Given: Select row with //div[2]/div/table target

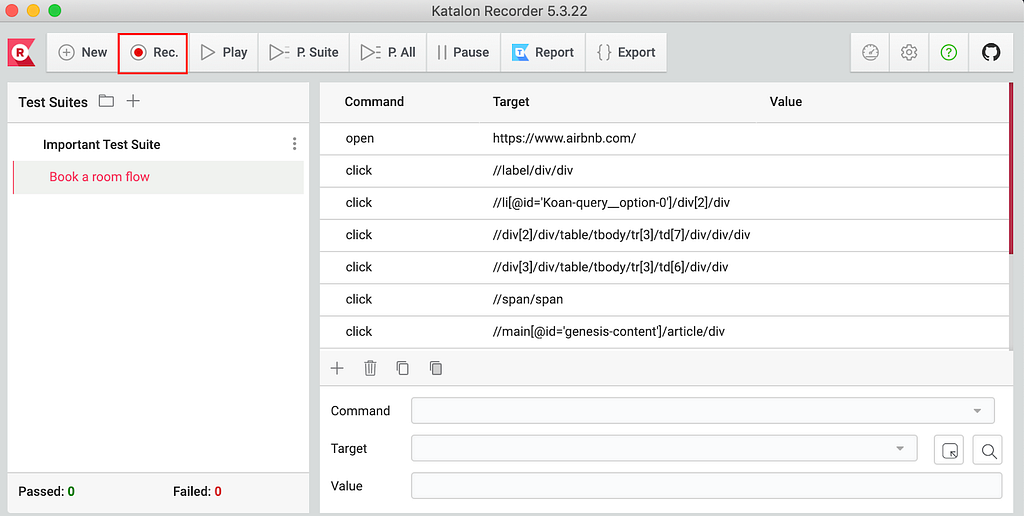Looking at the screenshot, I should (664, 234).
